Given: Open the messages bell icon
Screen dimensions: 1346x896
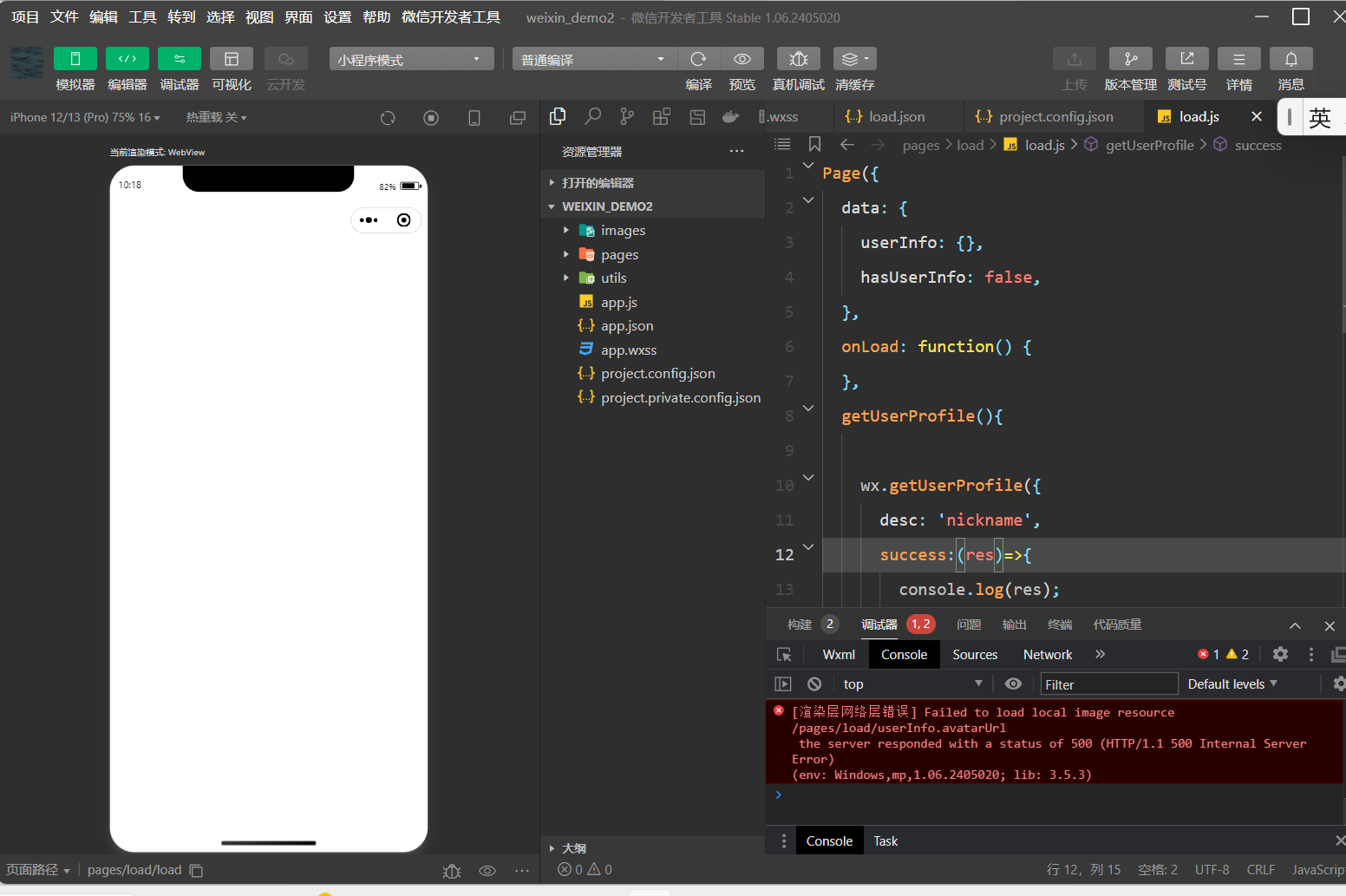Looking at the screenshot, I should 1291,59.
